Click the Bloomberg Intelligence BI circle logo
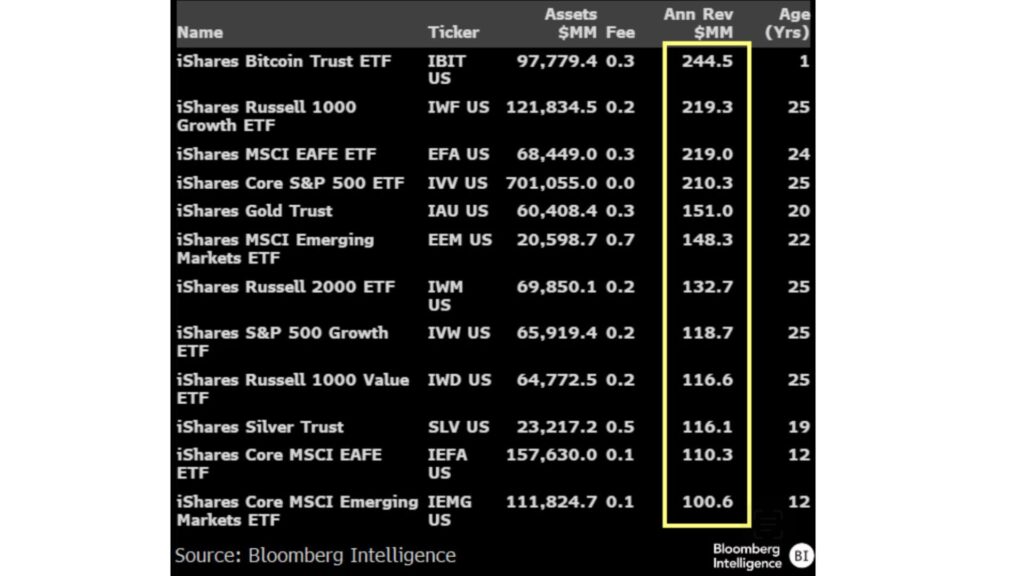The image size is (1024, 576). click(x=801, y=555)
